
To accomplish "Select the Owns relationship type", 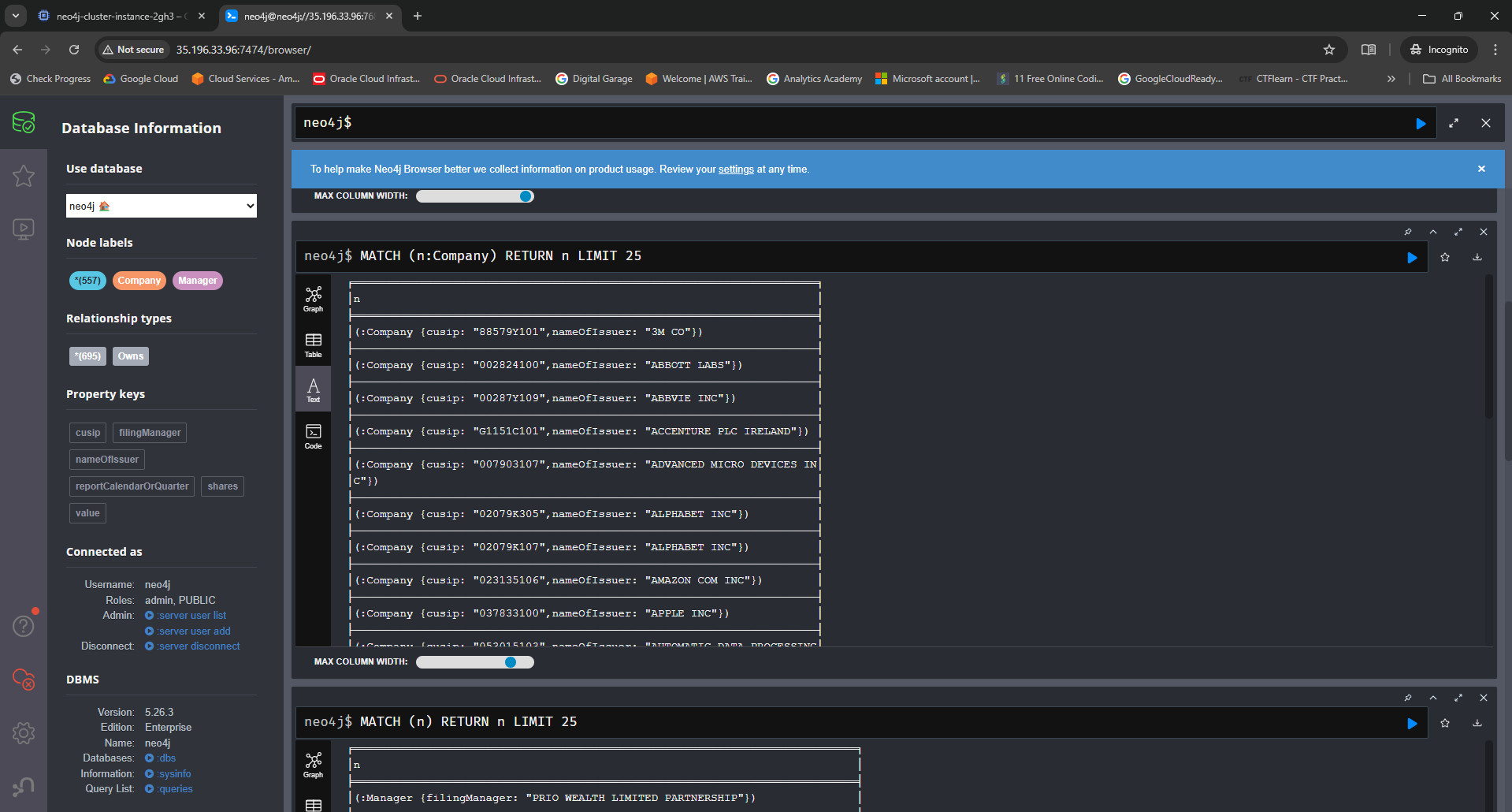I will click(131, 356).
